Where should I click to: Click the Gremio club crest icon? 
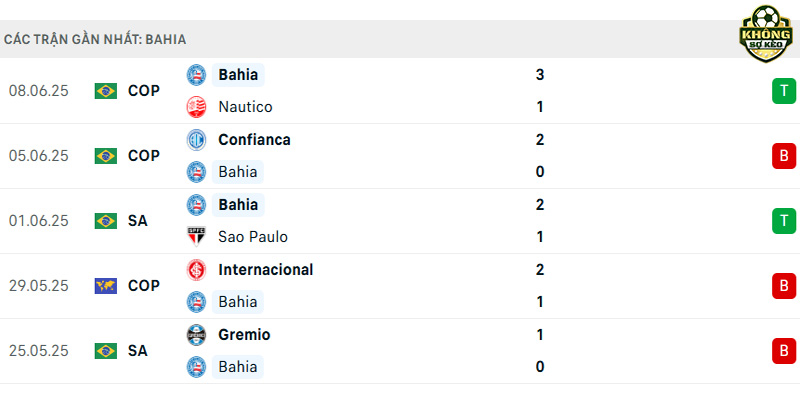(196, 335)
